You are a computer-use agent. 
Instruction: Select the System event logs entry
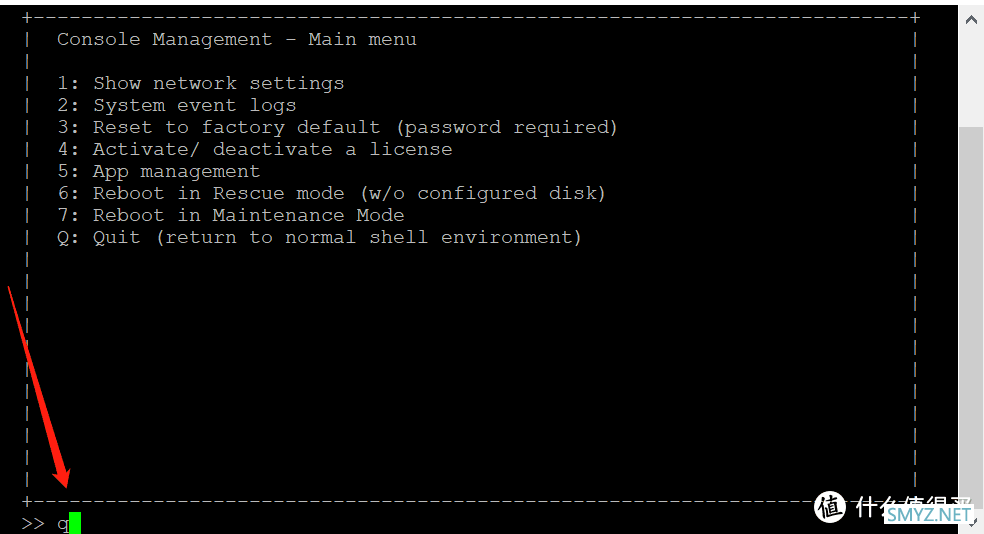[x=176, y=105]
